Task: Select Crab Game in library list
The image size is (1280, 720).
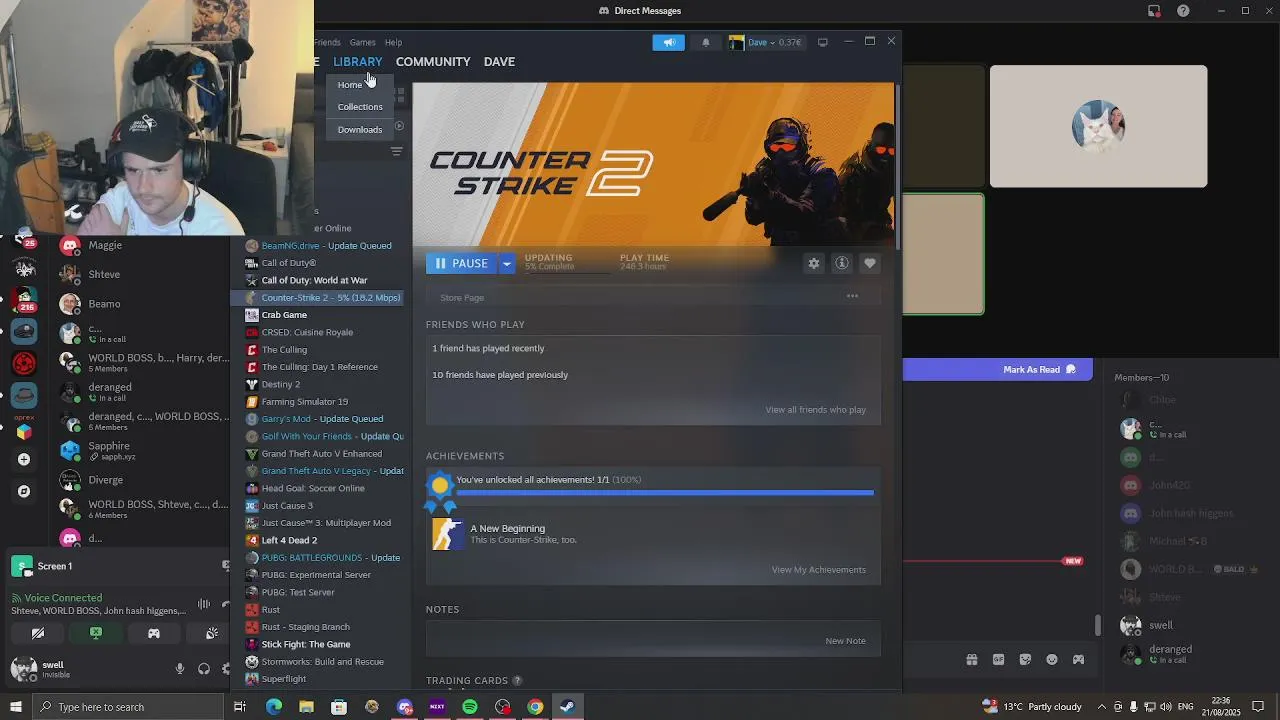Action: 284,315
